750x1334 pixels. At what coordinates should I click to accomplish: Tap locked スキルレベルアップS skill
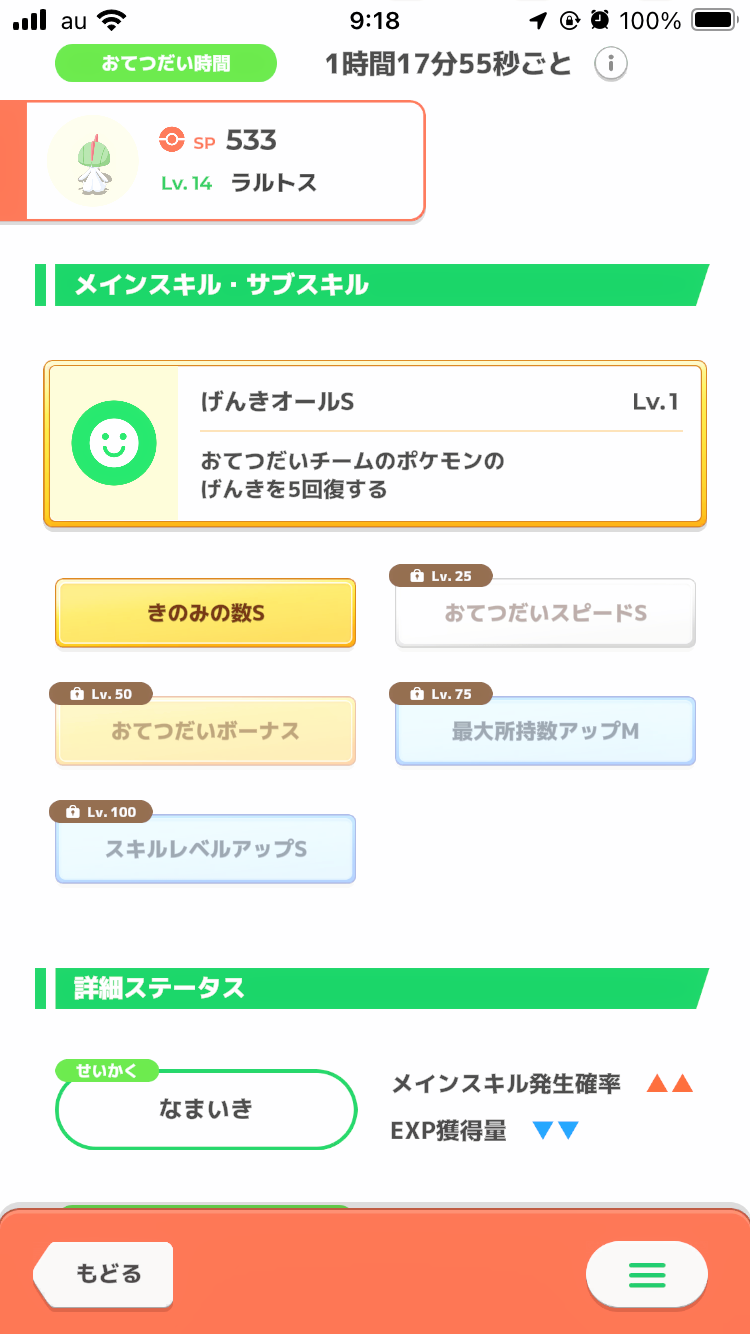[205, 849]
